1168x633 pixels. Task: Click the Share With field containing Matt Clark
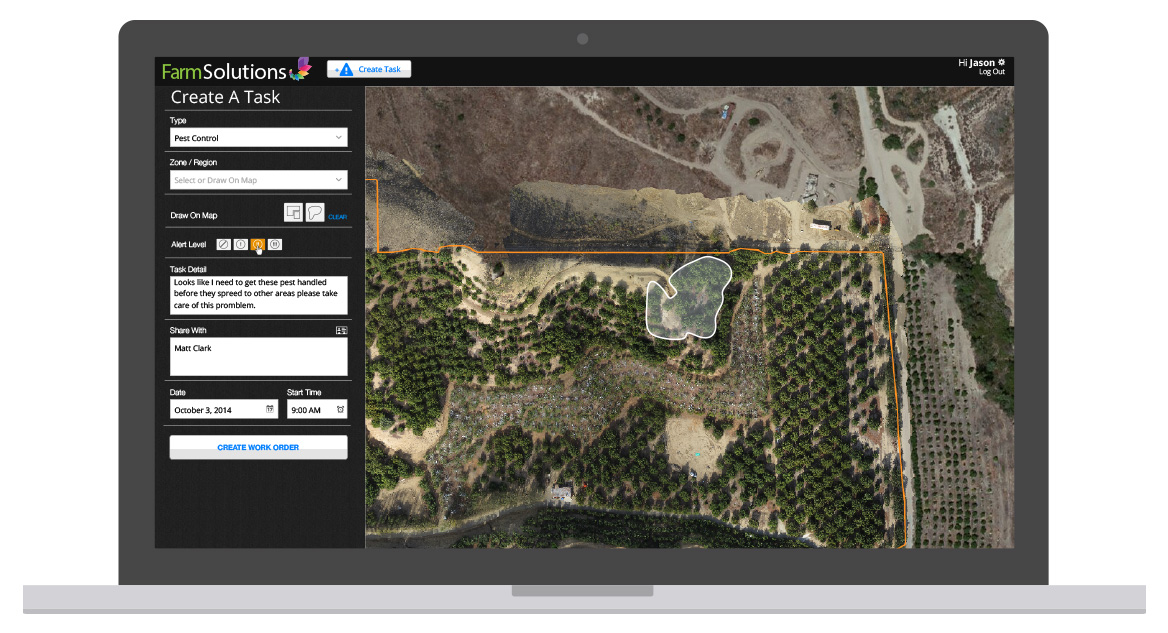258,357
